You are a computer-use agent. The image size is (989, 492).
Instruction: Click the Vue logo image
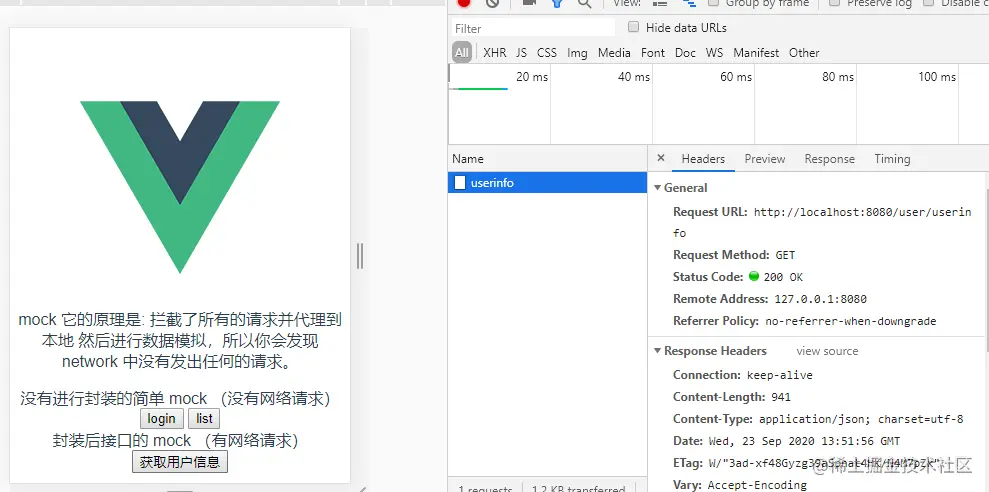point(180,187)
